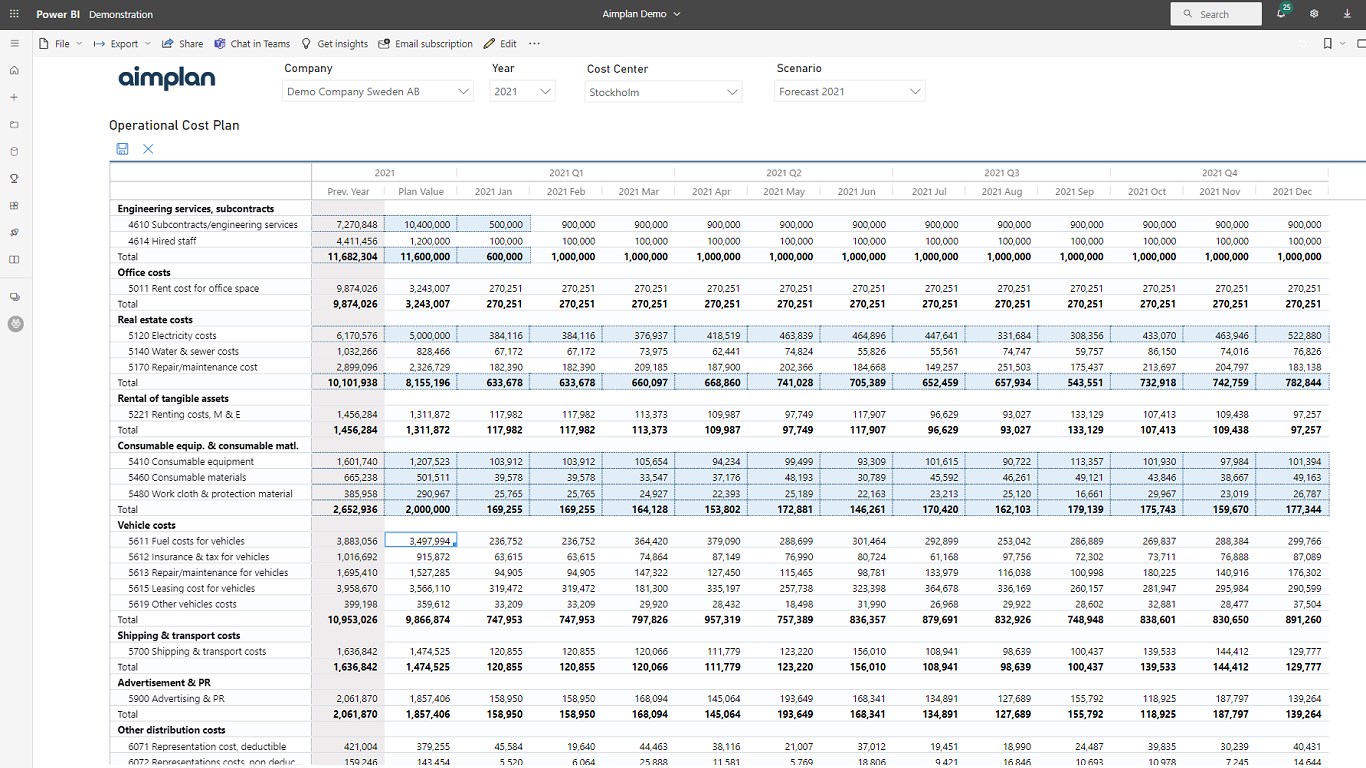Open the Cost Center Stockholm dropdown
Viewport: 1366px width, 768px height.
(x=664, y=92)
